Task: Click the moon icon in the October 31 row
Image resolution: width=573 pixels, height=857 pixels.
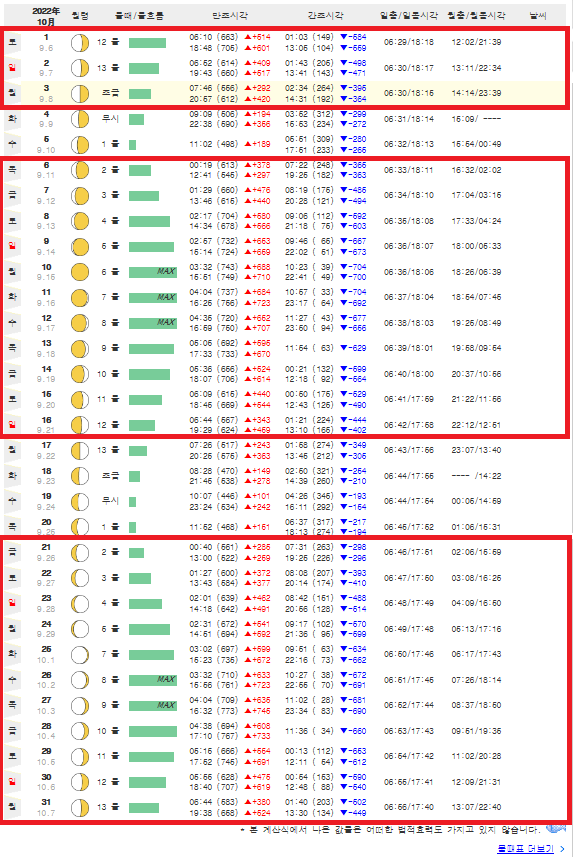Action: pos(80,807)
